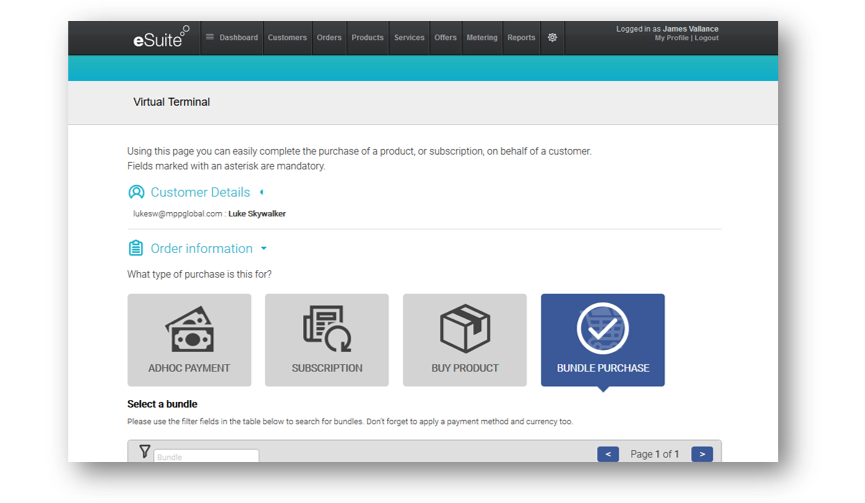
Task: Click the Customer Details person icon
Action: click(x=136, y=192)
